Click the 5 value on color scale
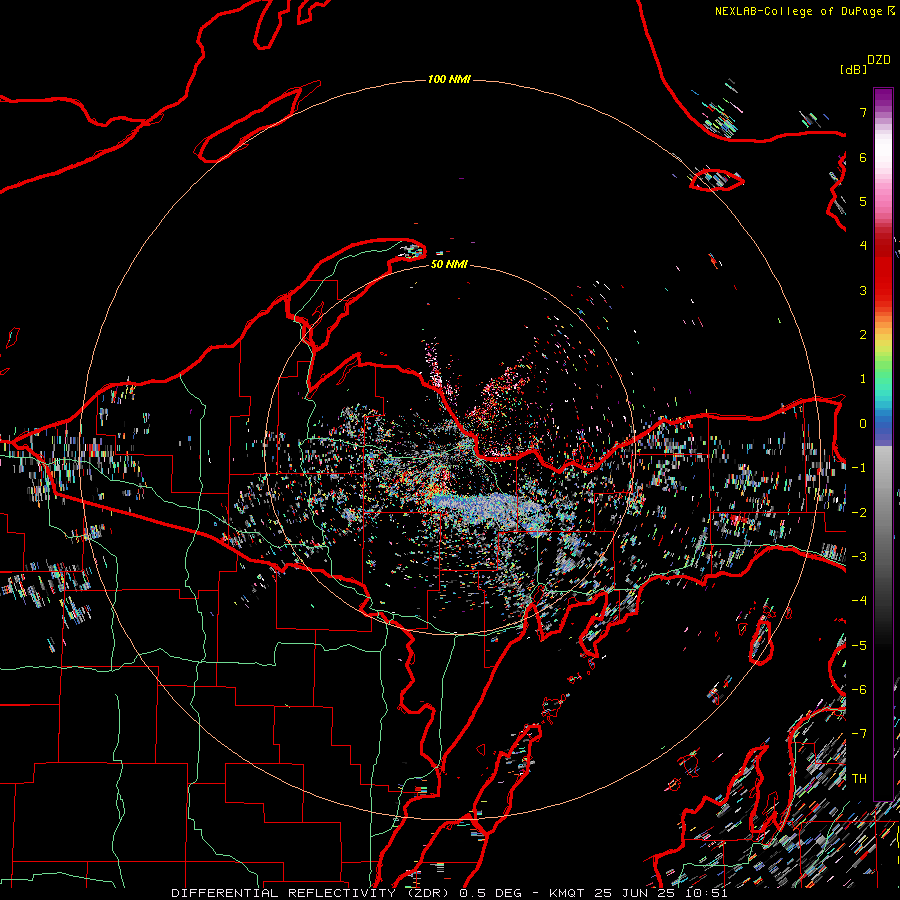The image size is (900, 900). coord(863,201)
